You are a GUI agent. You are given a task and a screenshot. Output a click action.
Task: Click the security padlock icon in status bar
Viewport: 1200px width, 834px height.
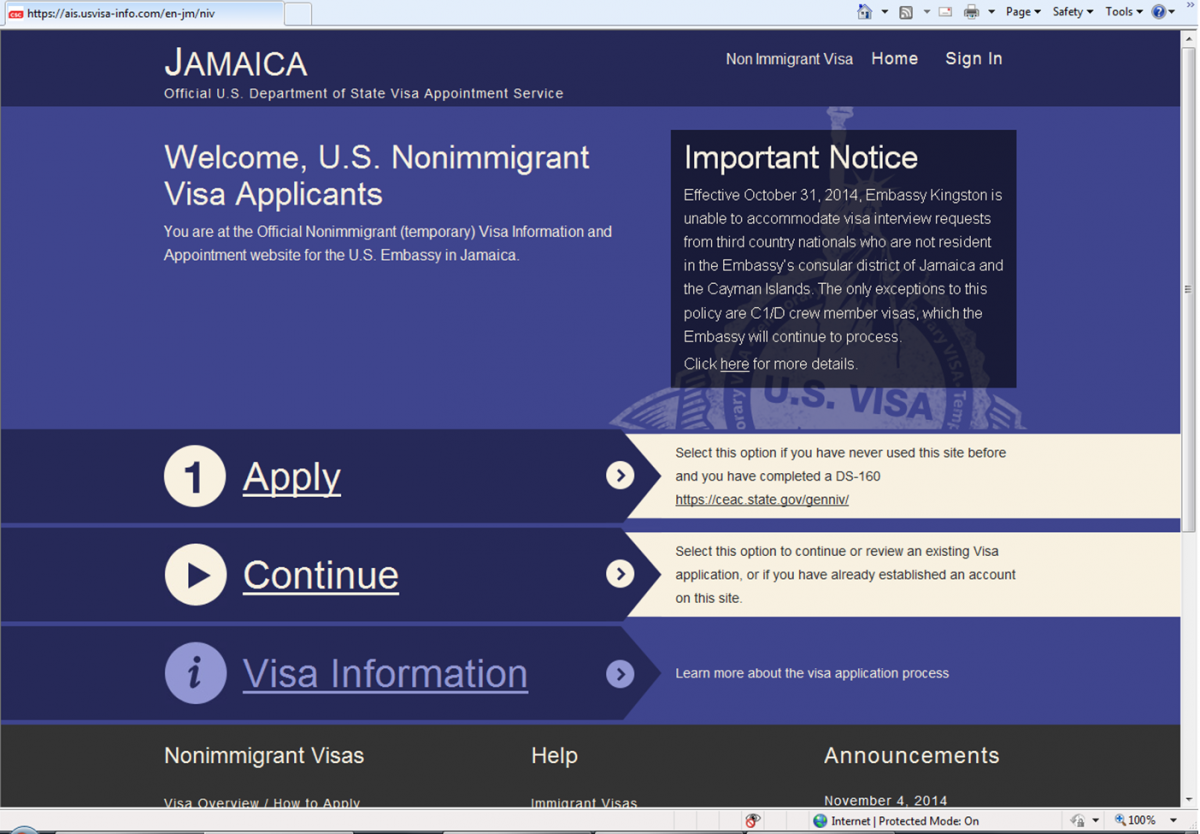pos(1077,821)
